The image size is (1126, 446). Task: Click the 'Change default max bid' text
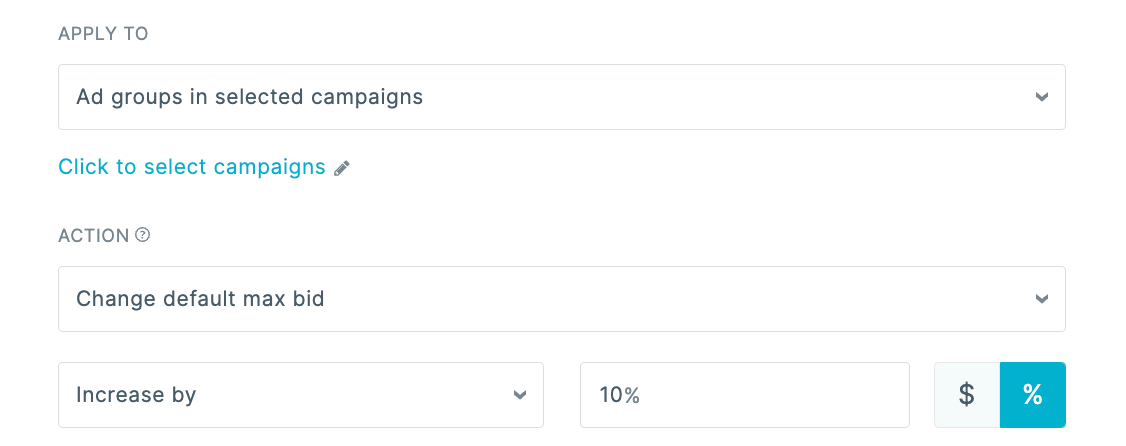point(200,299)
